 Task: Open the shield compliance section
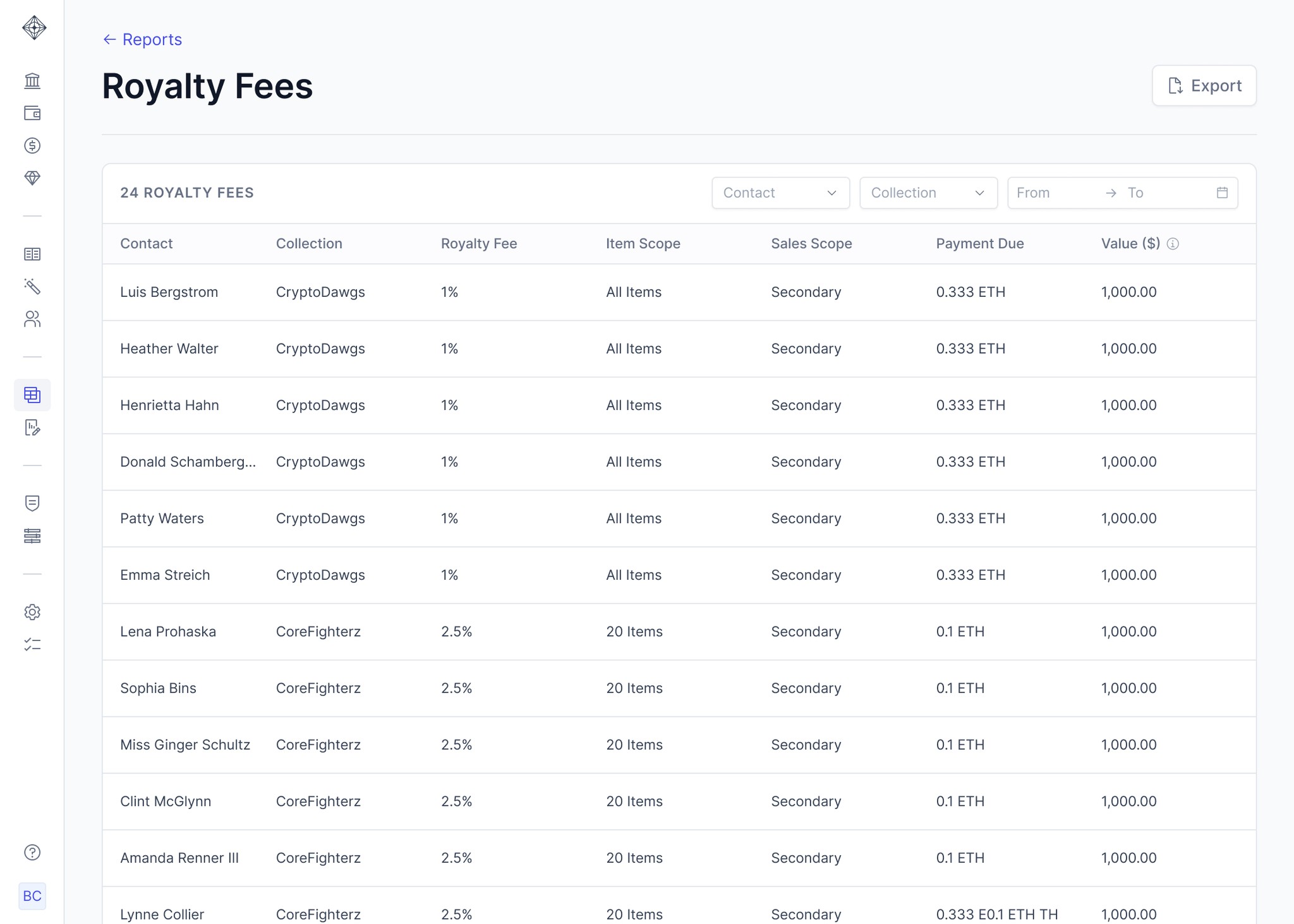[32, 503]
